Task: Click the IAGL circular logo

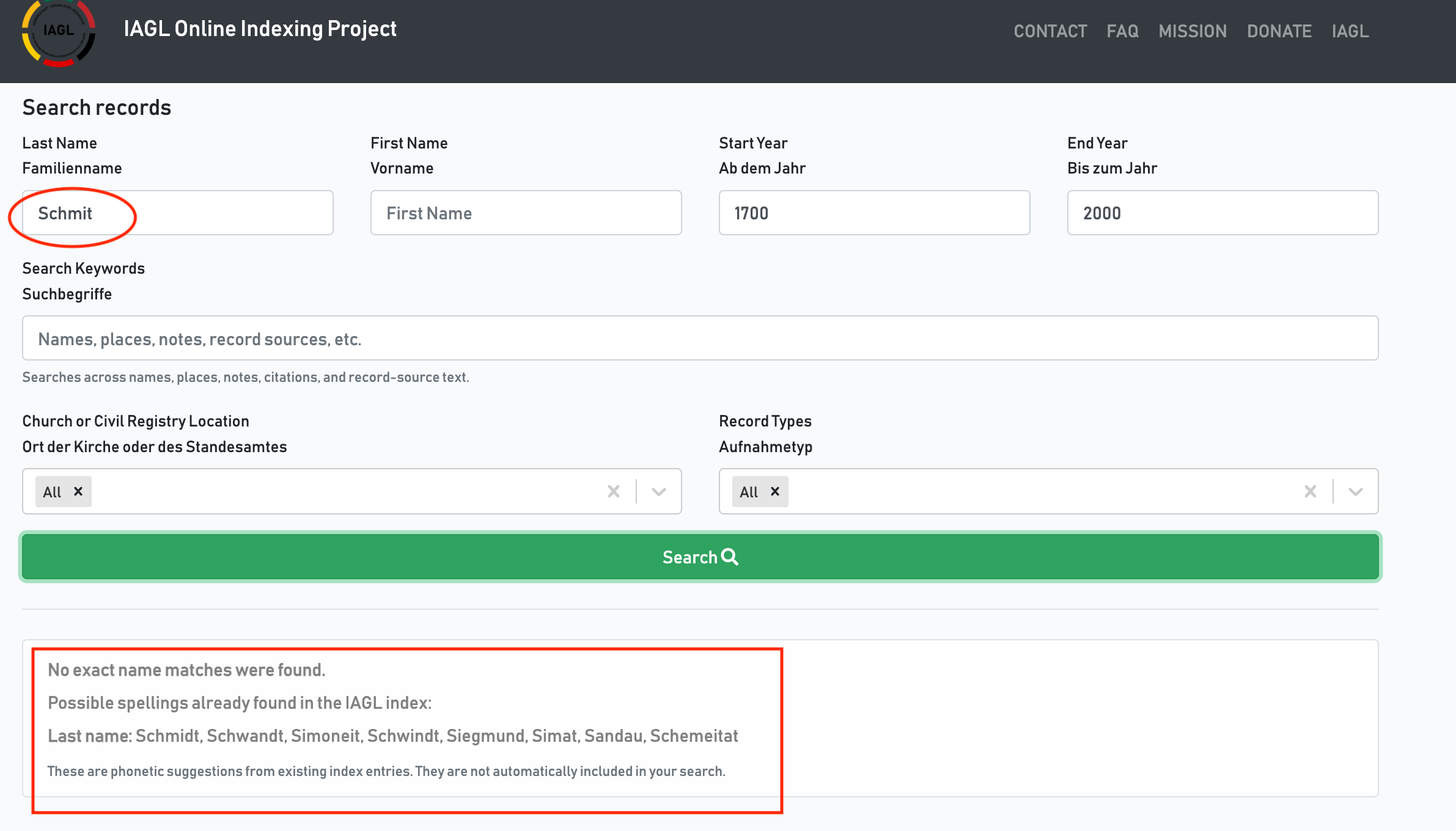Action: [x=59, y=32]
